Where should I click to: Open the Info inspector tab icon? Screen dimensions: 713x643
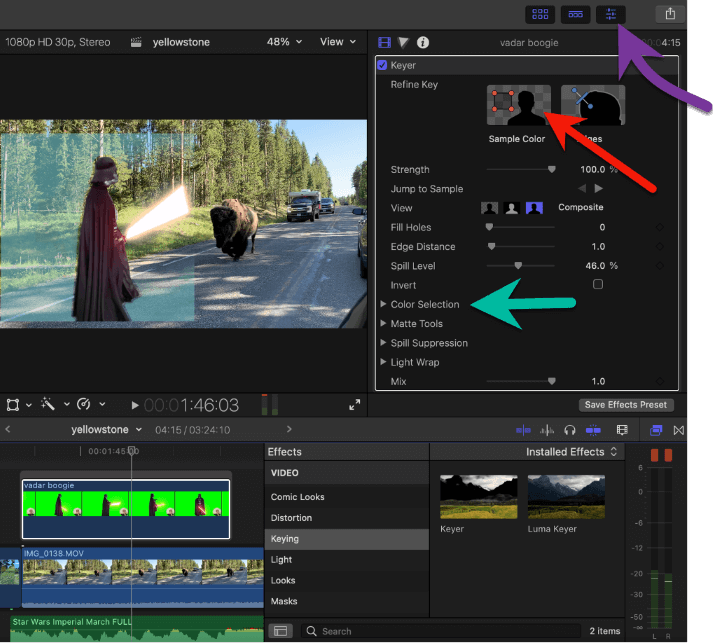click(x=423, y=42)
